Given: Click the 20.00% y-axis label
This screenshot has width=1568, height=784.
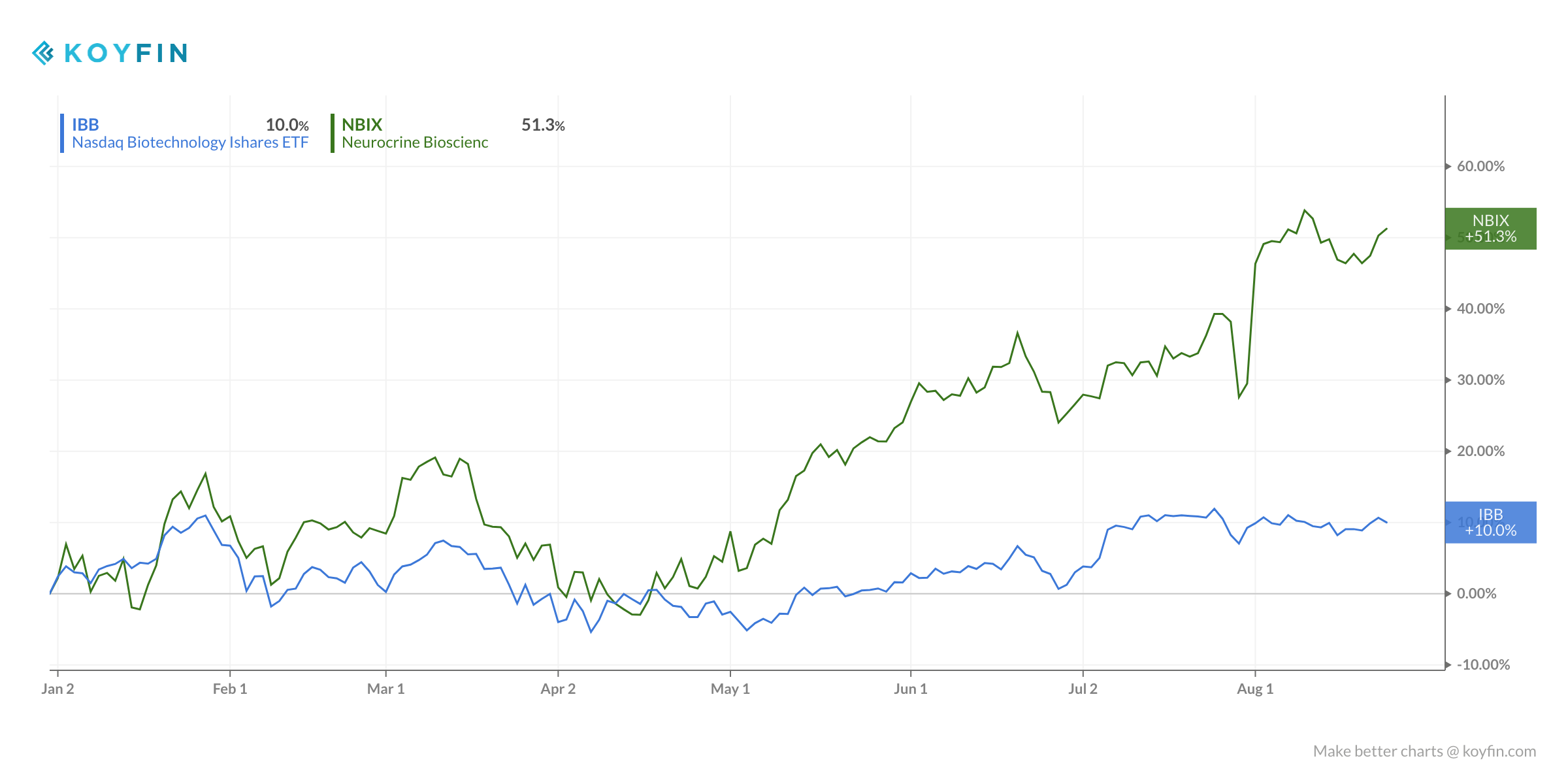Looking at the screenshot, I should 1480,451.
